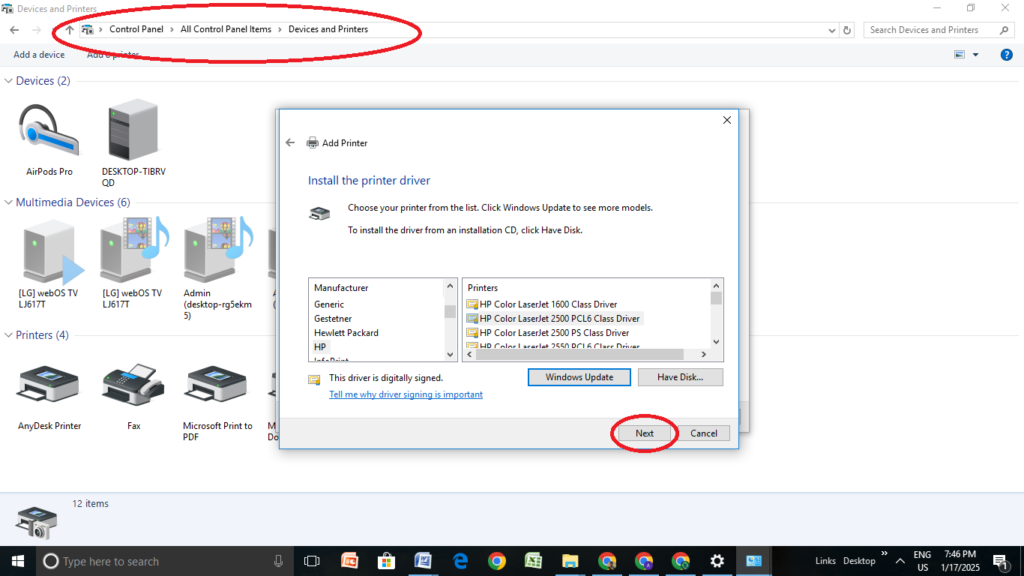Open the view options dropdown arrow
This screenshot has width=1024, height=576.
click(x=976, y=55)
